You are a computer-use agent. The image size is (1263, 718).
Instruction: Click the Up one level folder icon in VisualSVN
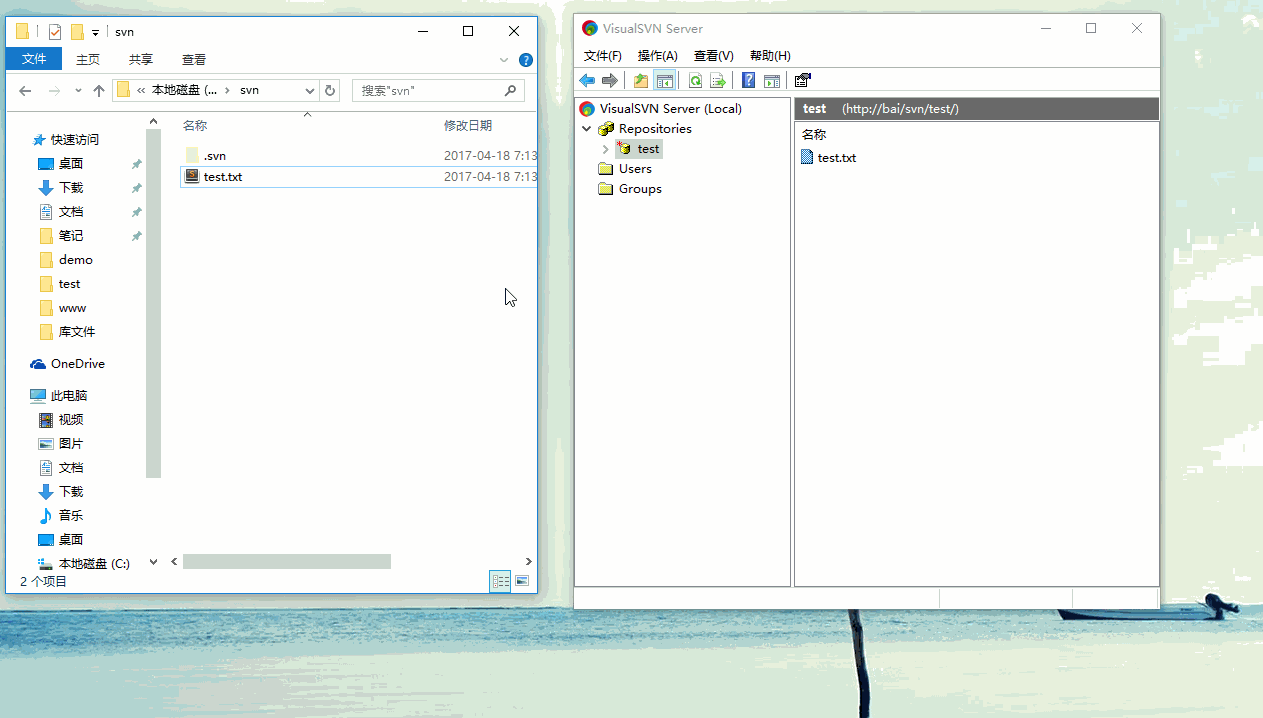coord(641,80)
